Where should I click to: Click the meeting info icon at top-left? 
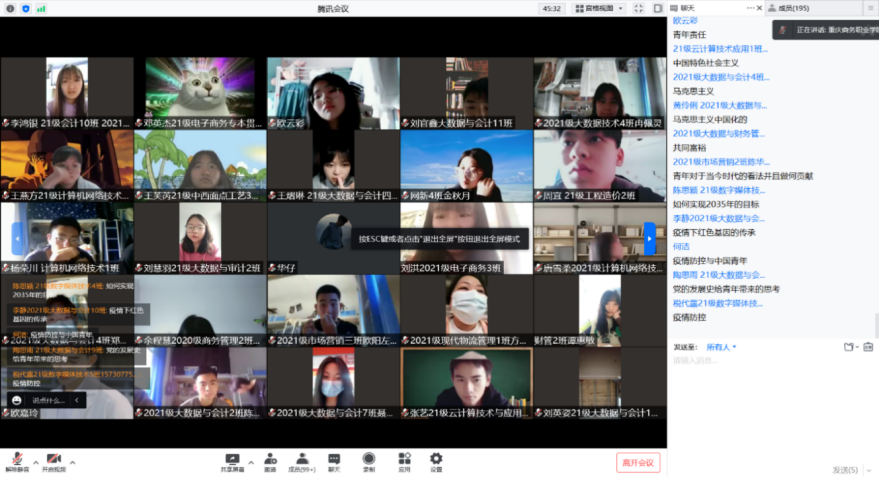(10, 8)
